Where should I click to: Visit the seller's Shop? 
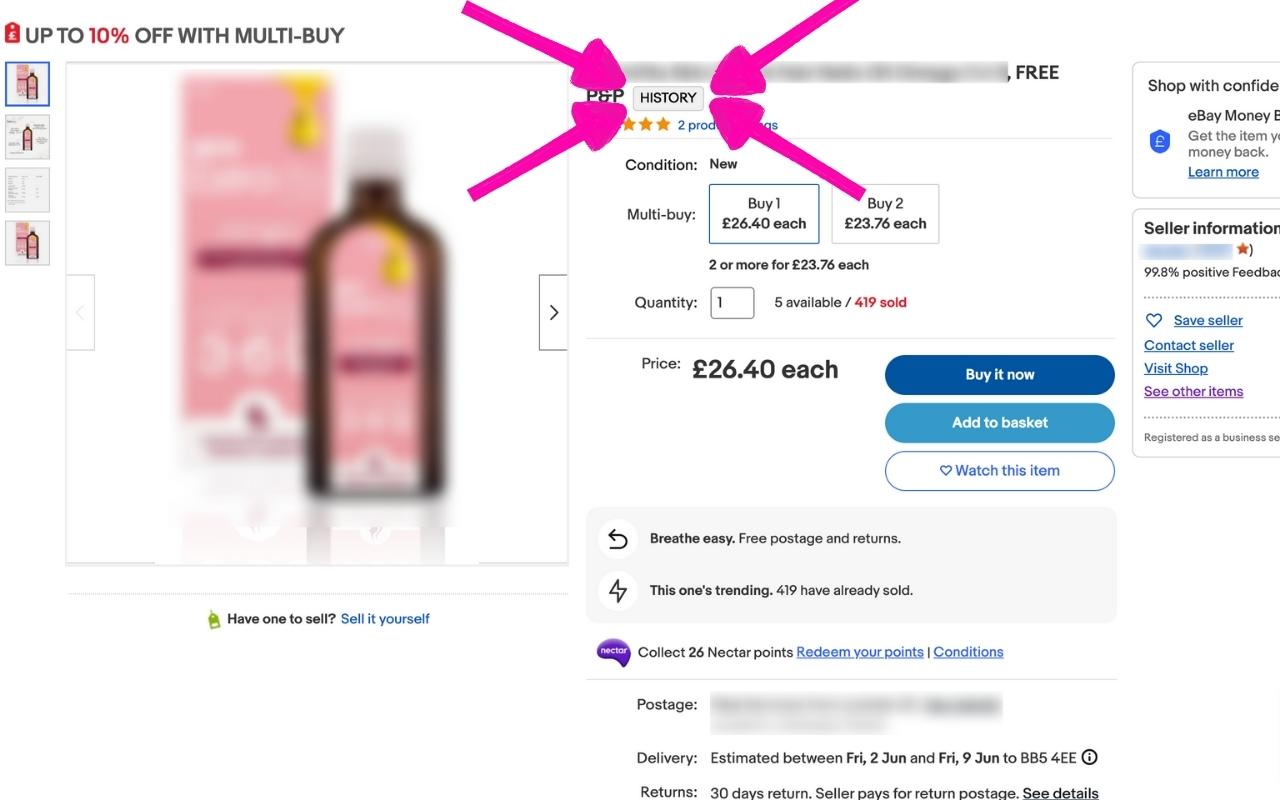(1175, 368)
